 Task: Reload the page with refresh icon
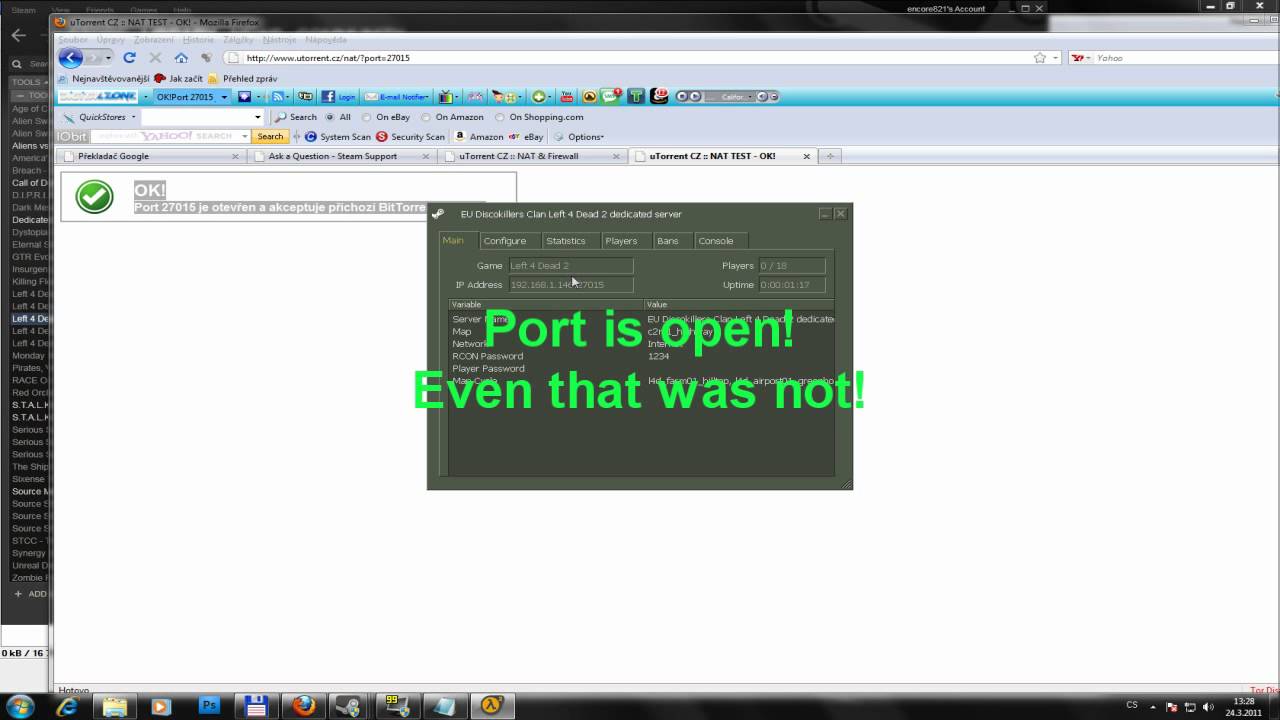[129, 58]
